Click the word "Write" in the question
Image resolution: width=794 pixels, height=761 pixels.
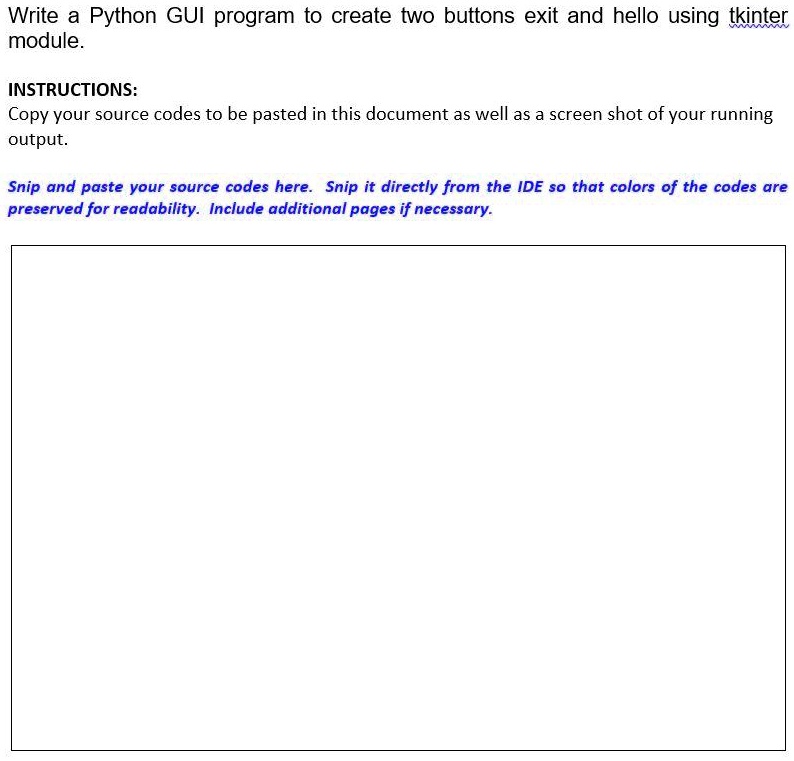click(33, 16)
